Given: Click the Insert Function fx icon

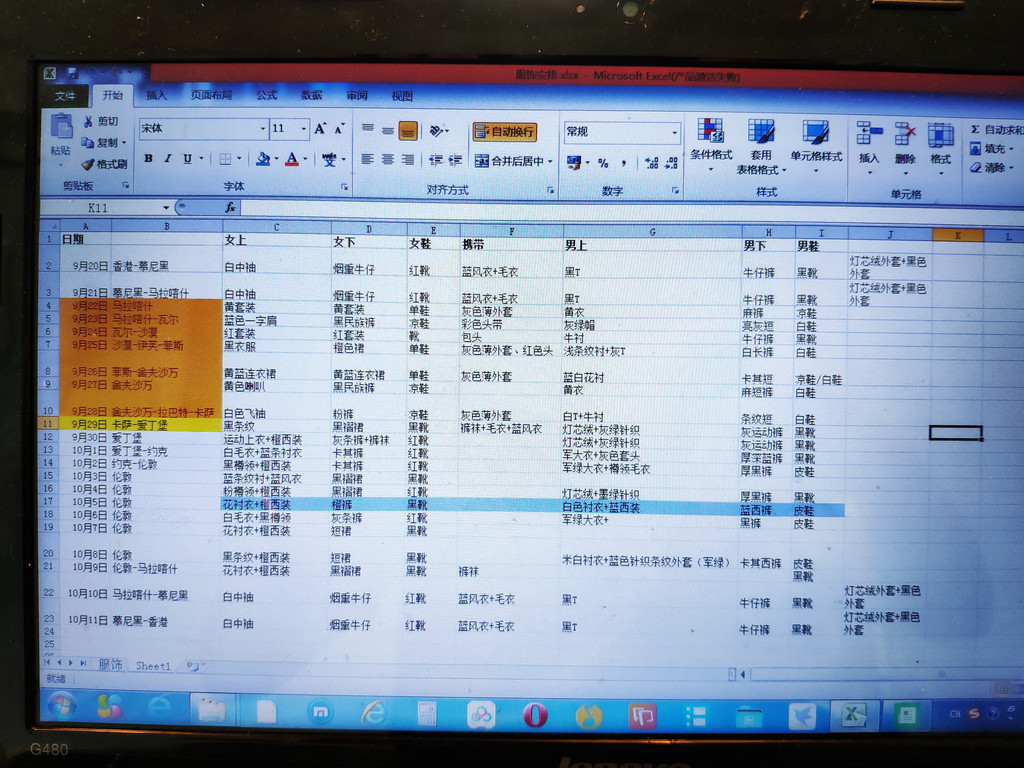Looking at the screenshot, I should [x=229, y=207].
